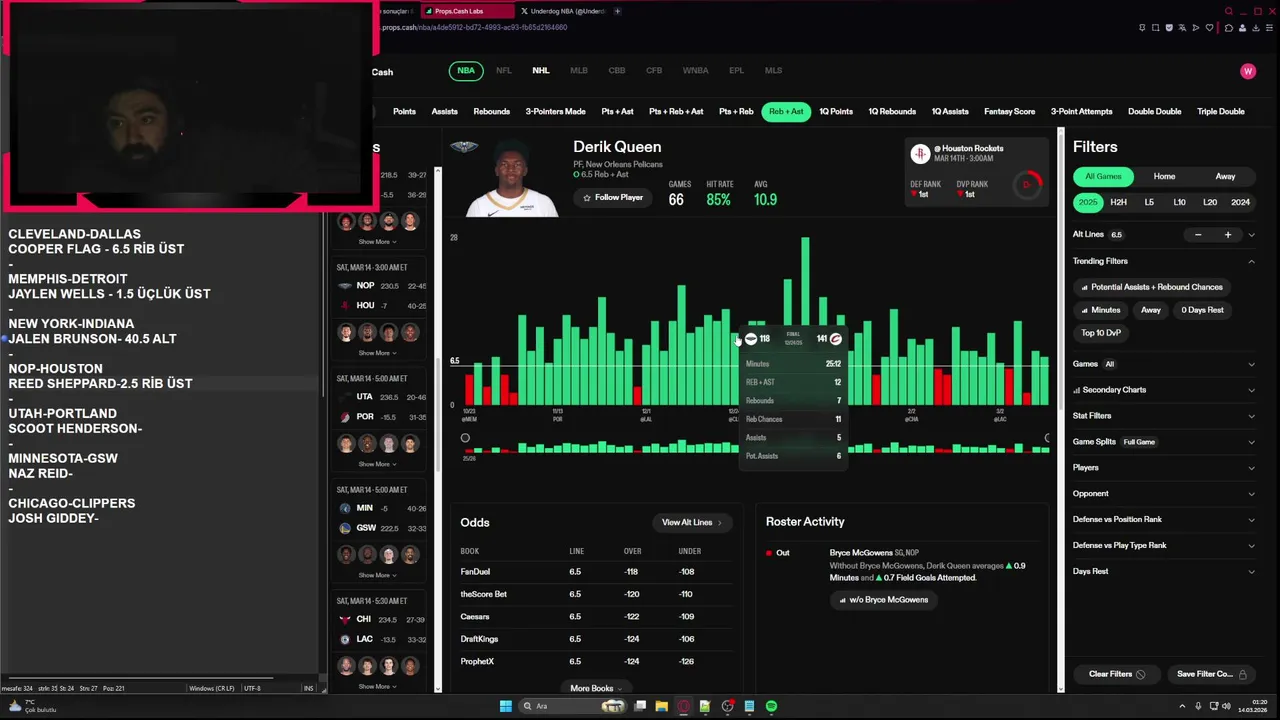Toggle the Top 10 DvP trending filter
The width and height of the screenshot is (1280, 720).
pos(1101,333)
